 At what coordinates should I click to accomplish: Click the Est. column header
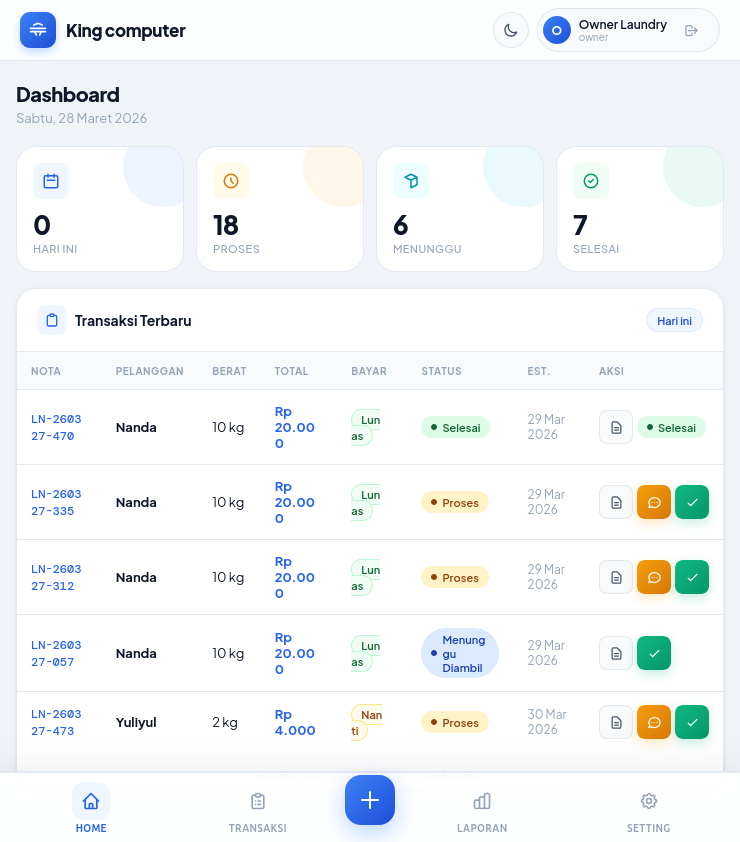coord(539,371)
